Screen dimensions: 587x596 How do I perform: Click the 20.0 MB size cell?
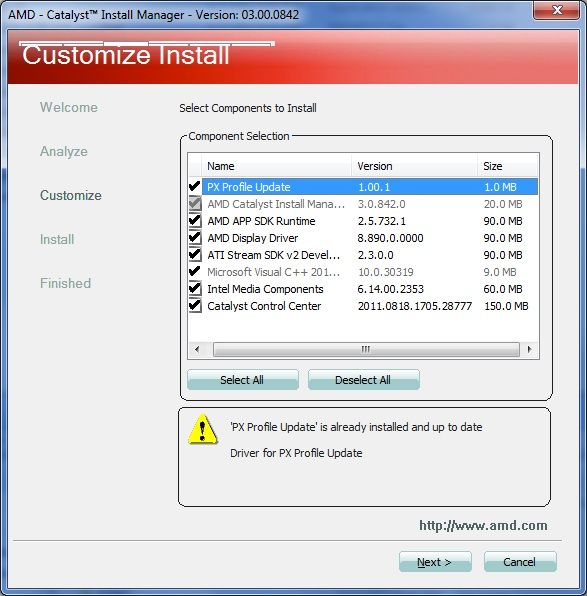503,204
